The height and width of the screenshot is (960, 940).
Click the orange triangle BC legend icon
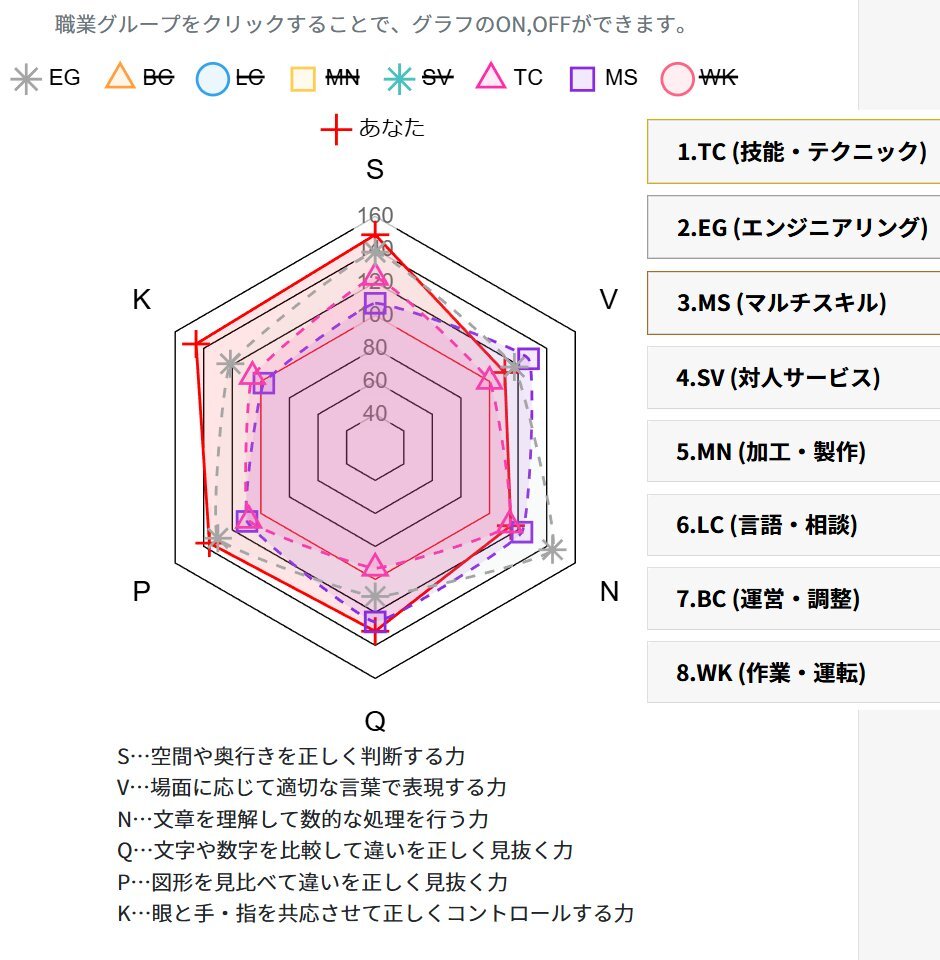(x=120, y=78)
